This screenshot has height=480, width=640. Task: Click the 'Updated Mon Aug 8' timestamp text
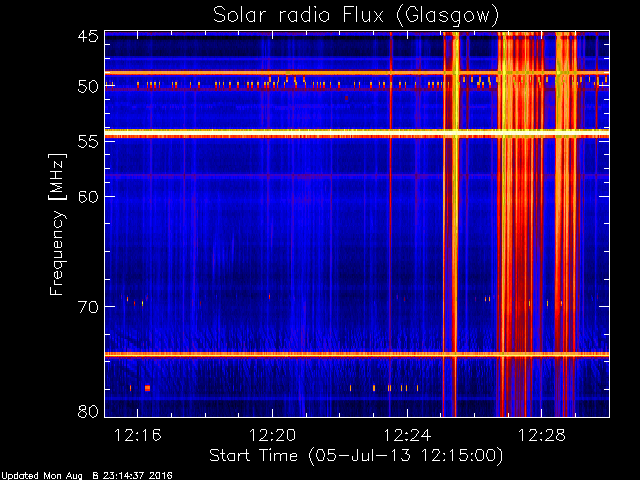click(87, 476)
